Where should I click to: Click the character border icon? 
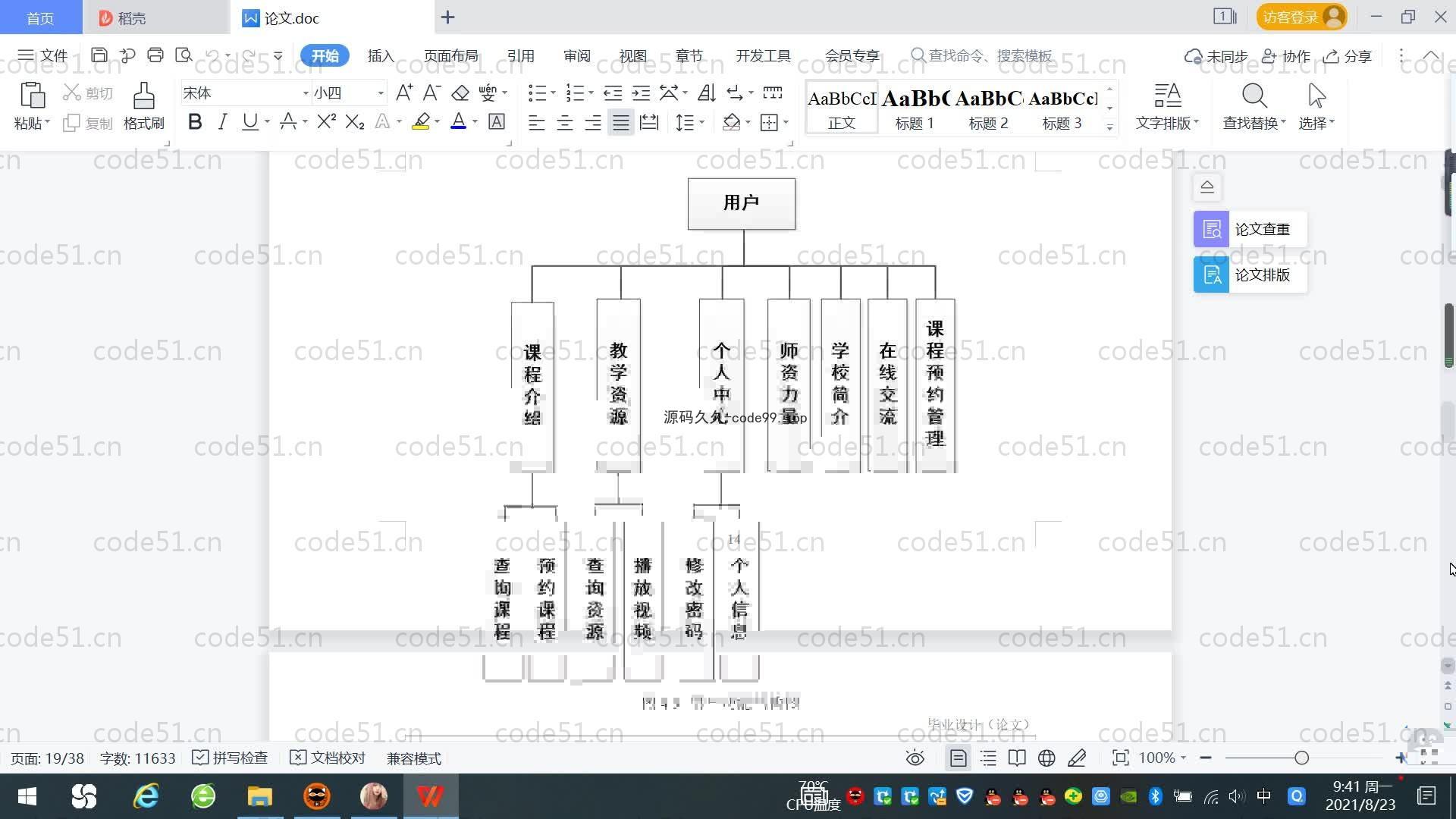tap(497, 121)
